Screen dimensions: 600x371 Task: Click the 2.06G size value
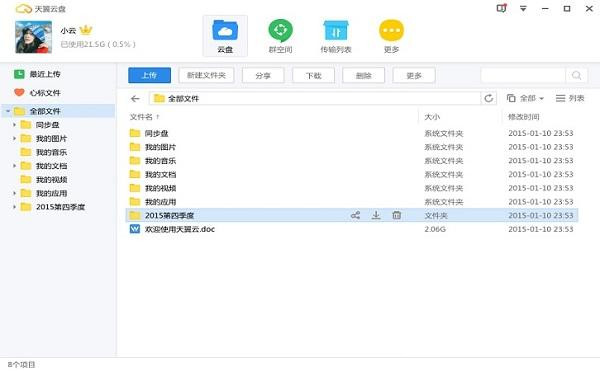point(435,229)
